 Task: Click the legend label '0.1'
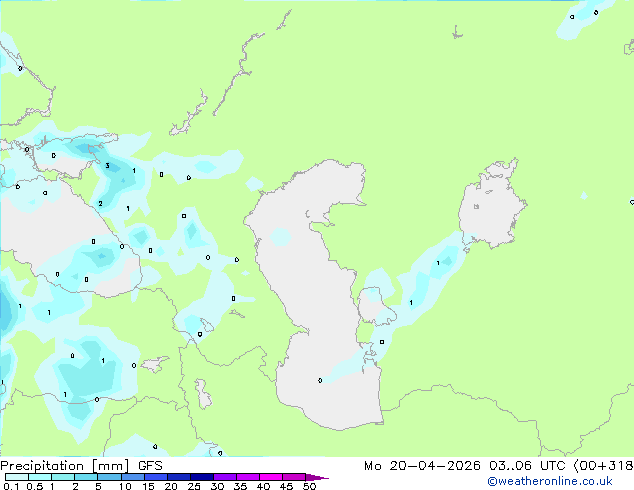pos(11,486)
